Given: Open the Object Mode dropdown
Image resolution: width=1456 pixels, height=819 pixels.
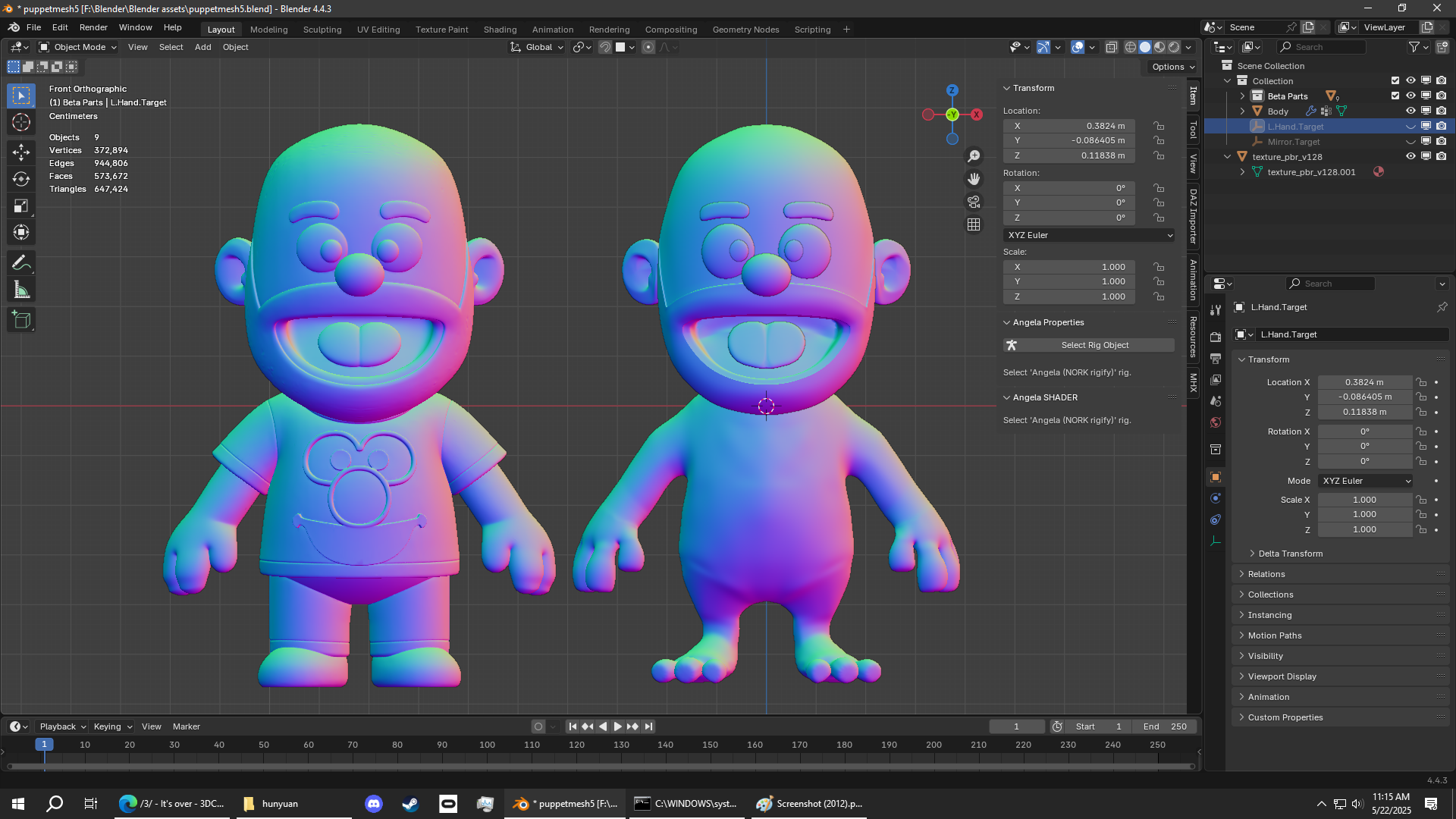Looking at the screenshot, I should [78, 47].
